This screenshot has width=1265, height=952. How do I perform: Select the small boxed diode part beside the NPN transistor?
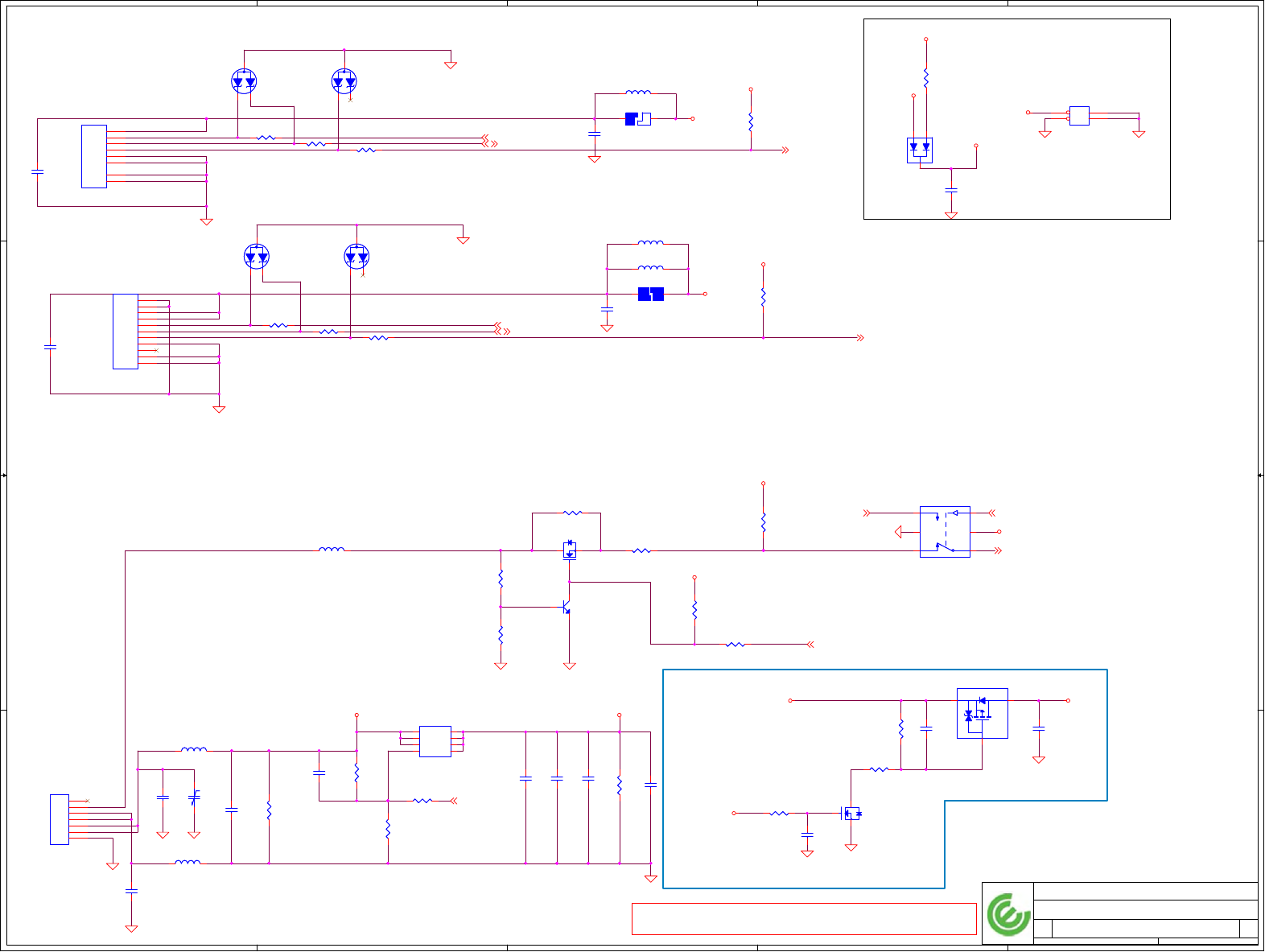pyautogui.click(x=570, y=550)
